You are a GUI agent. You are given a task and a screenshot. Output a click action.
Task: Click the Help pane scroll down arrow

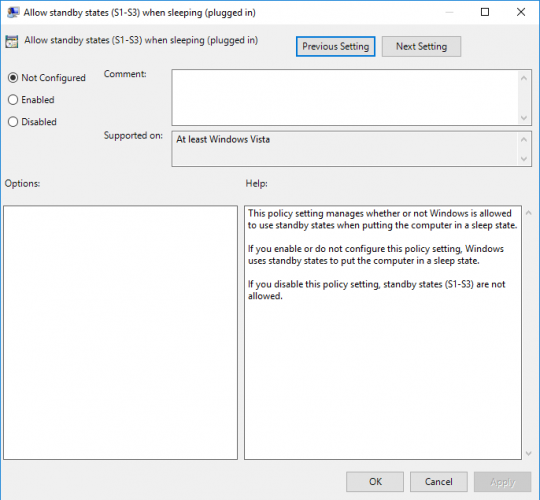529,454
